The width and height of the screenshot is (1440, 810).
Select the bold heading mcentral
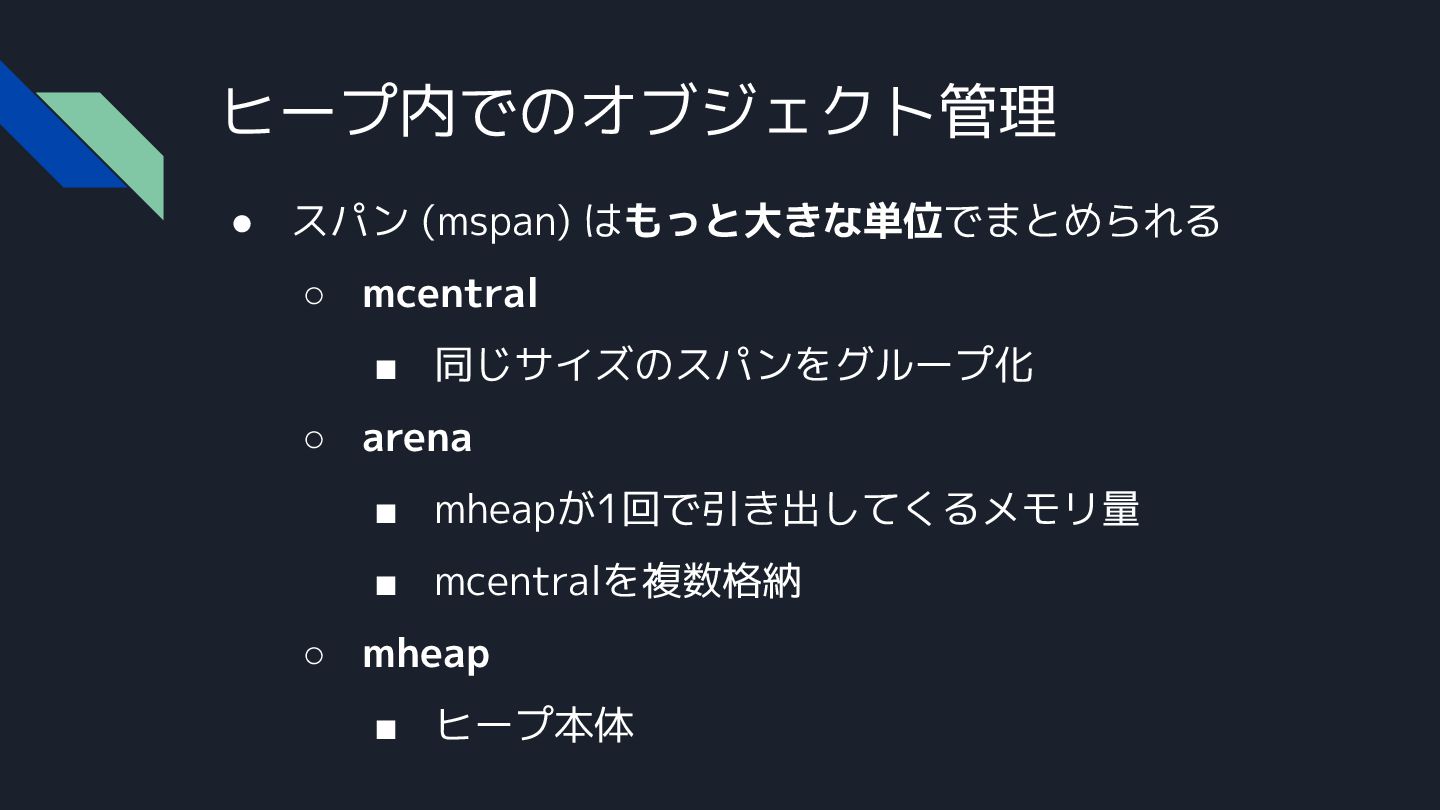point(450,294)
